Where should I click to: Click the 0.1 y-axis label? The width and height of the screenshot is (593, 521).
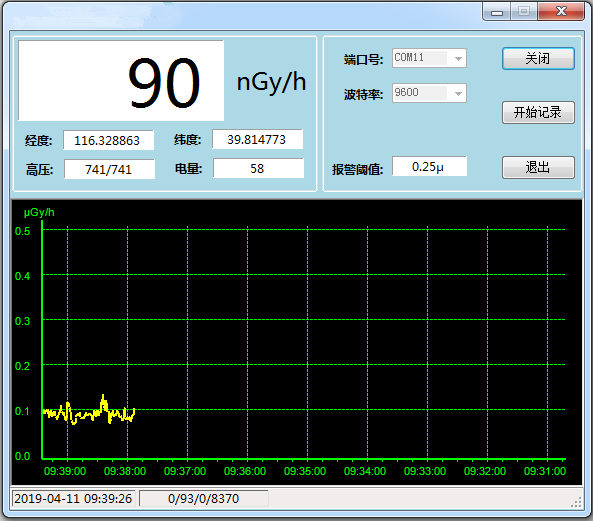22,411
